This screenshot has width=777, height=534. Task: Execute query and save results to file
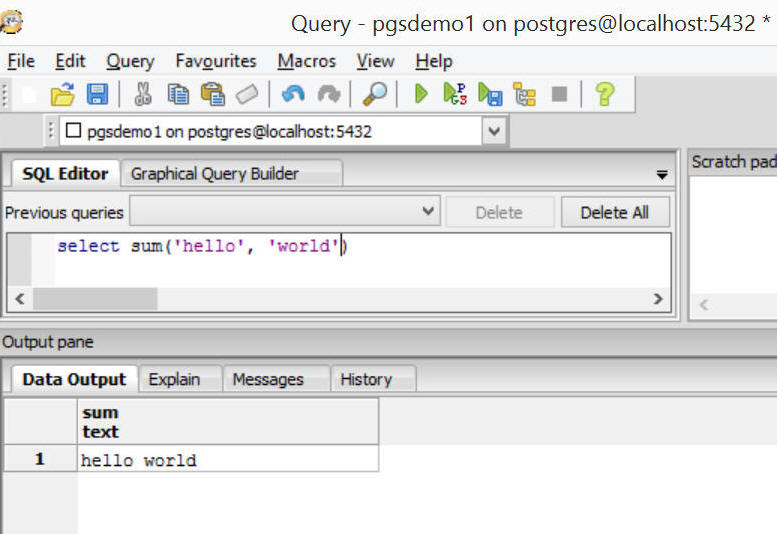[x=490, y=94]
